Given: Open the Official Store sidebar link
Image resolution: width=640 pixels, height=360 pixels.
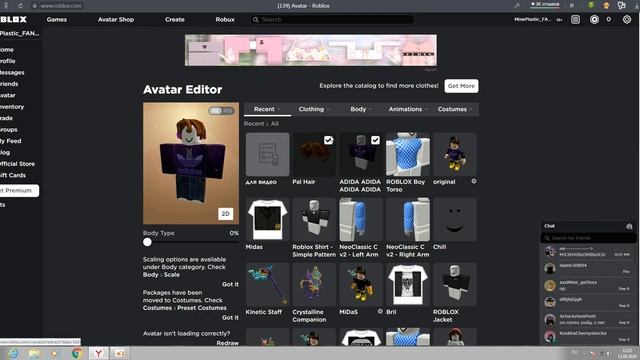Looking at the screenshot, I should click(18, 164).
